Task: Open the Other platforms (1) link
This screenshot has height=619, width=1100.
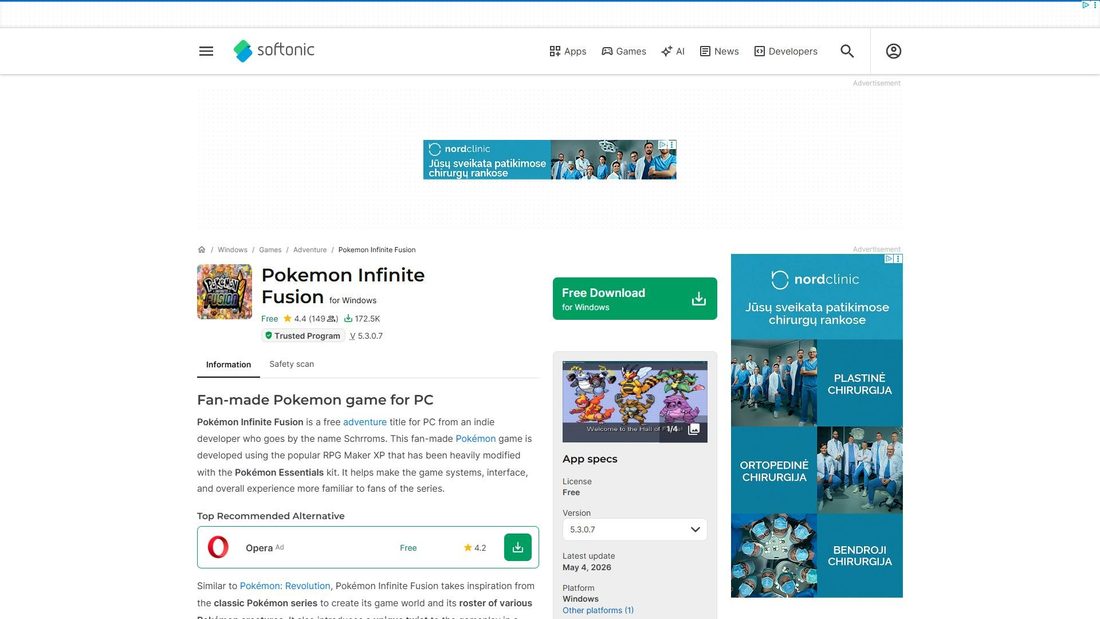Action: tap(598, 611)
